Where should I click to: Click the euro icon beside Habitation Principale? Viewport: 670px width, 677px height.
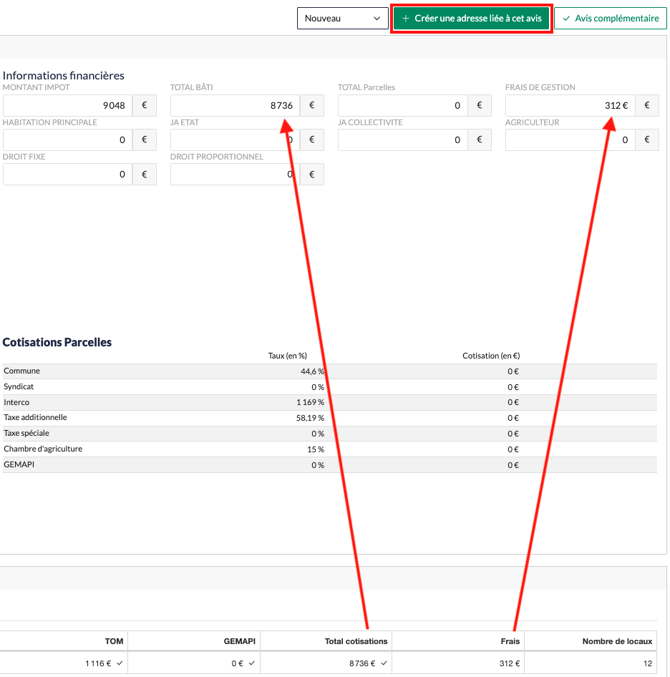(144, 140)
